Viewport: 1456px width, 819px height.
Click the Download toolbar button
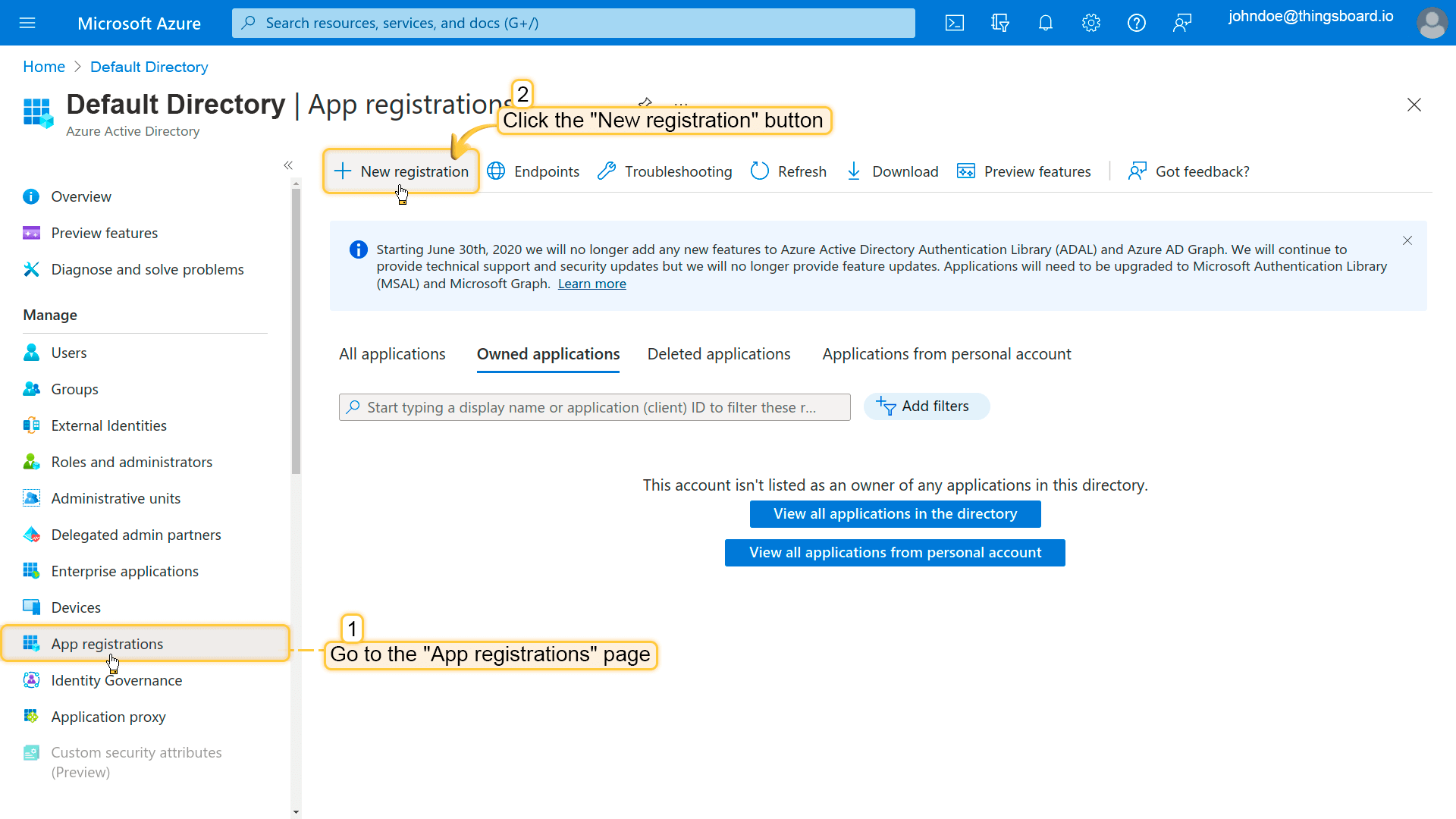pos(893,171)
